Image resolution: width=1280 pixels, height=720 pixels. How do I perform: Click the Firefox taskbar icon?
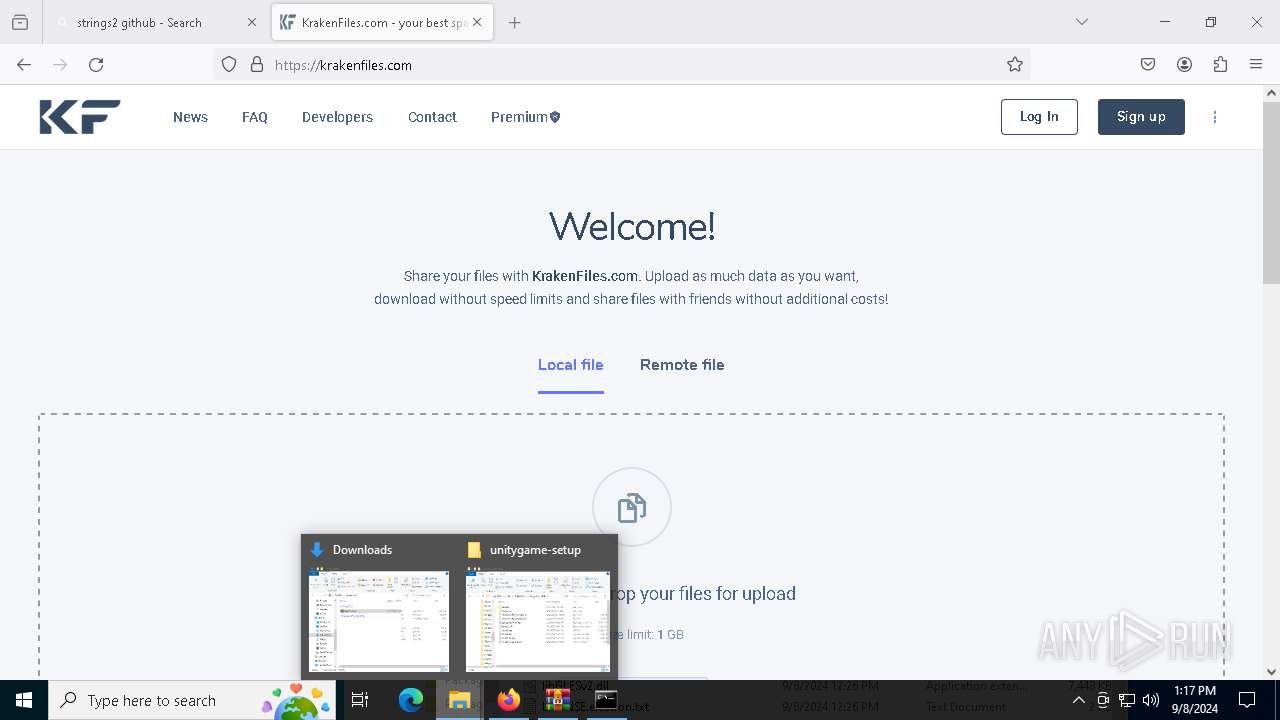[x=508, y=700]
